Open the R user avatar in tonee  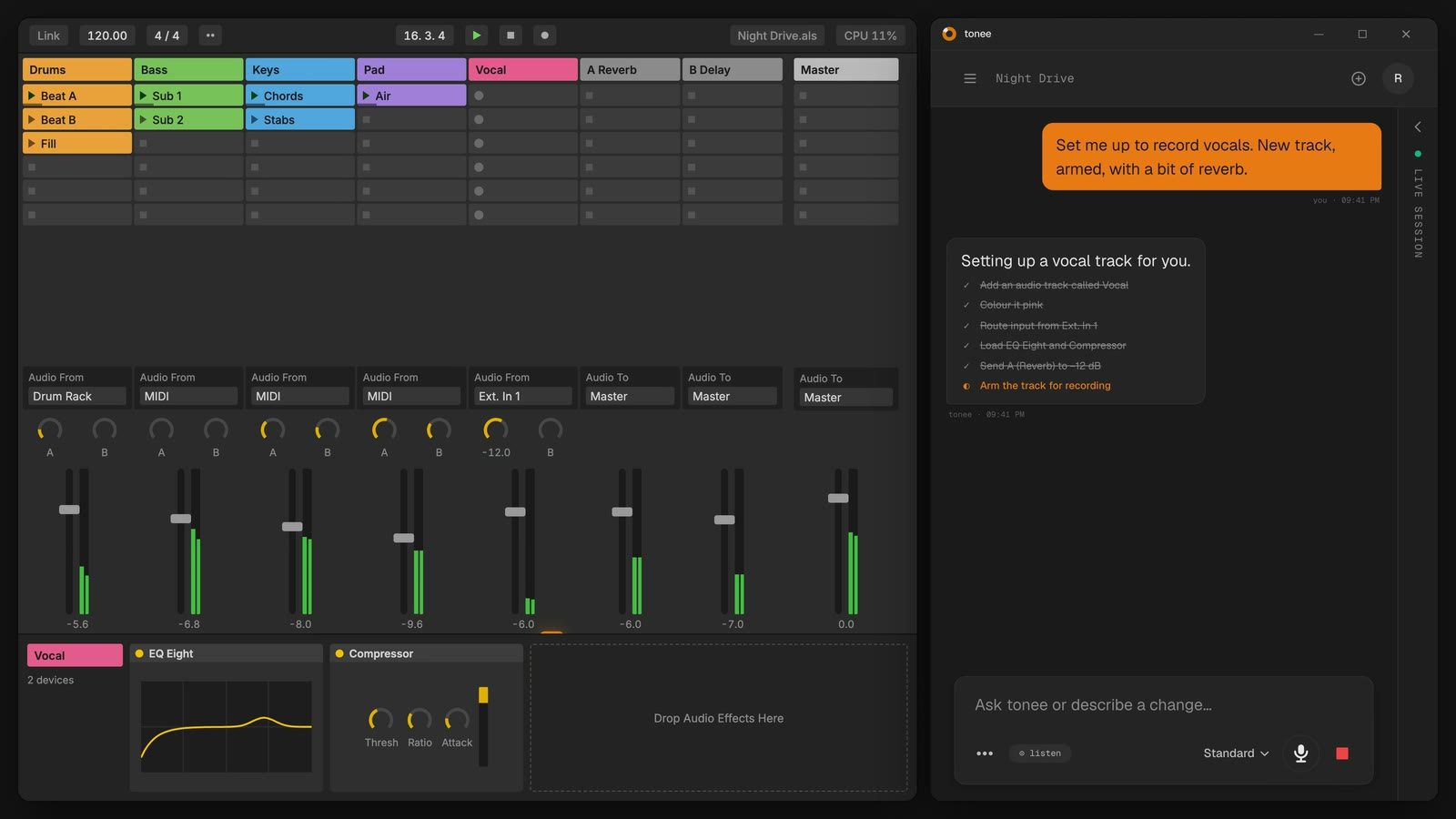point(1398,78)
